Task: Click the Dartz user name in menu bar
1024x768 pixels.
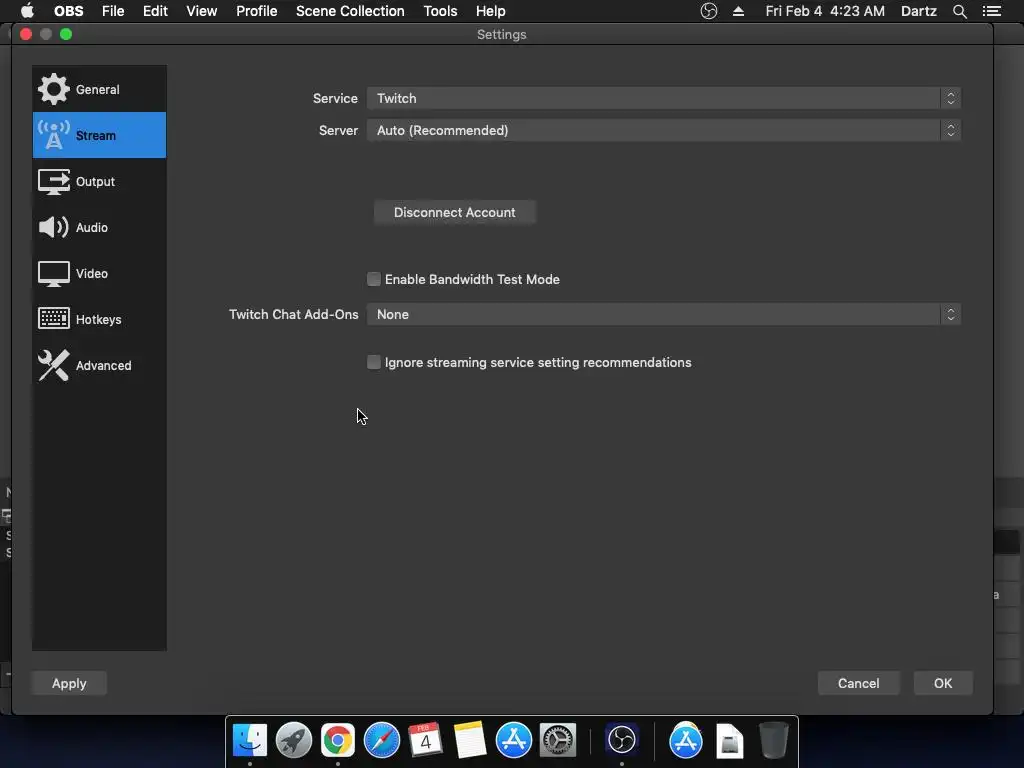Action: pyautogui.click(x=918, y=11)
